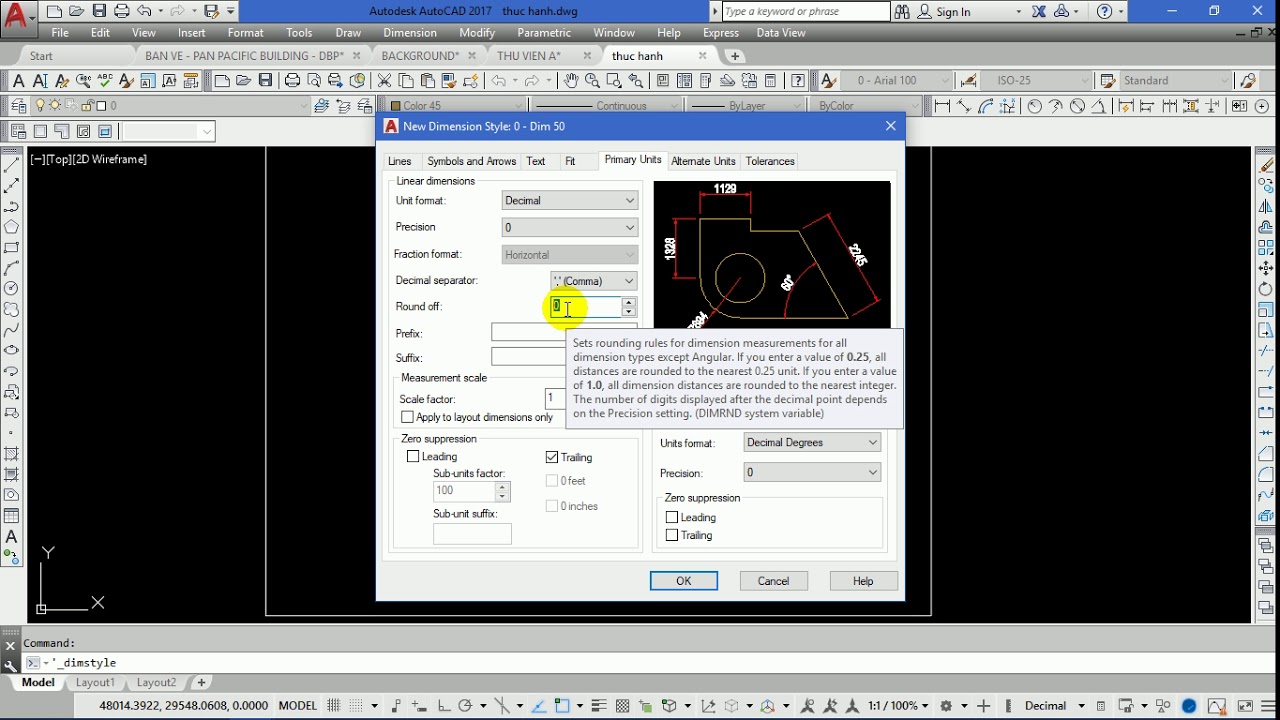Click the Aligned dimension tool icon
The image size is (1280, 720).
pos(964,106)
